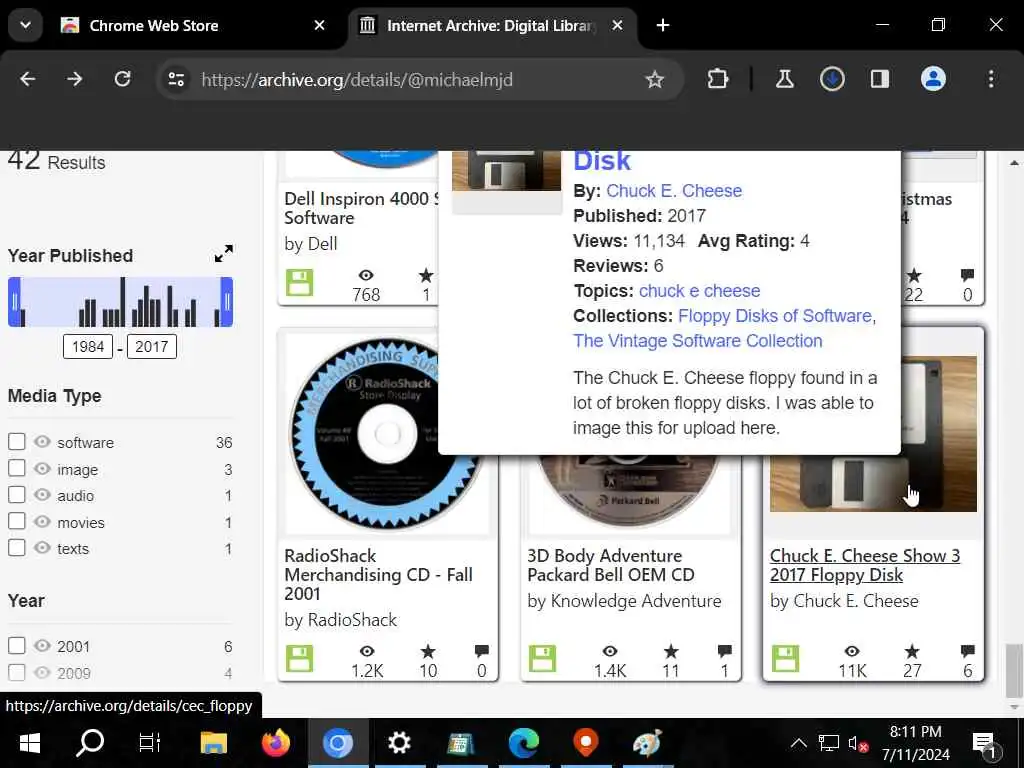Click the page vertical scrollbar thumb
Image resolution: width=1024 pixels, height=768 pixels.
coord(1013,670)
